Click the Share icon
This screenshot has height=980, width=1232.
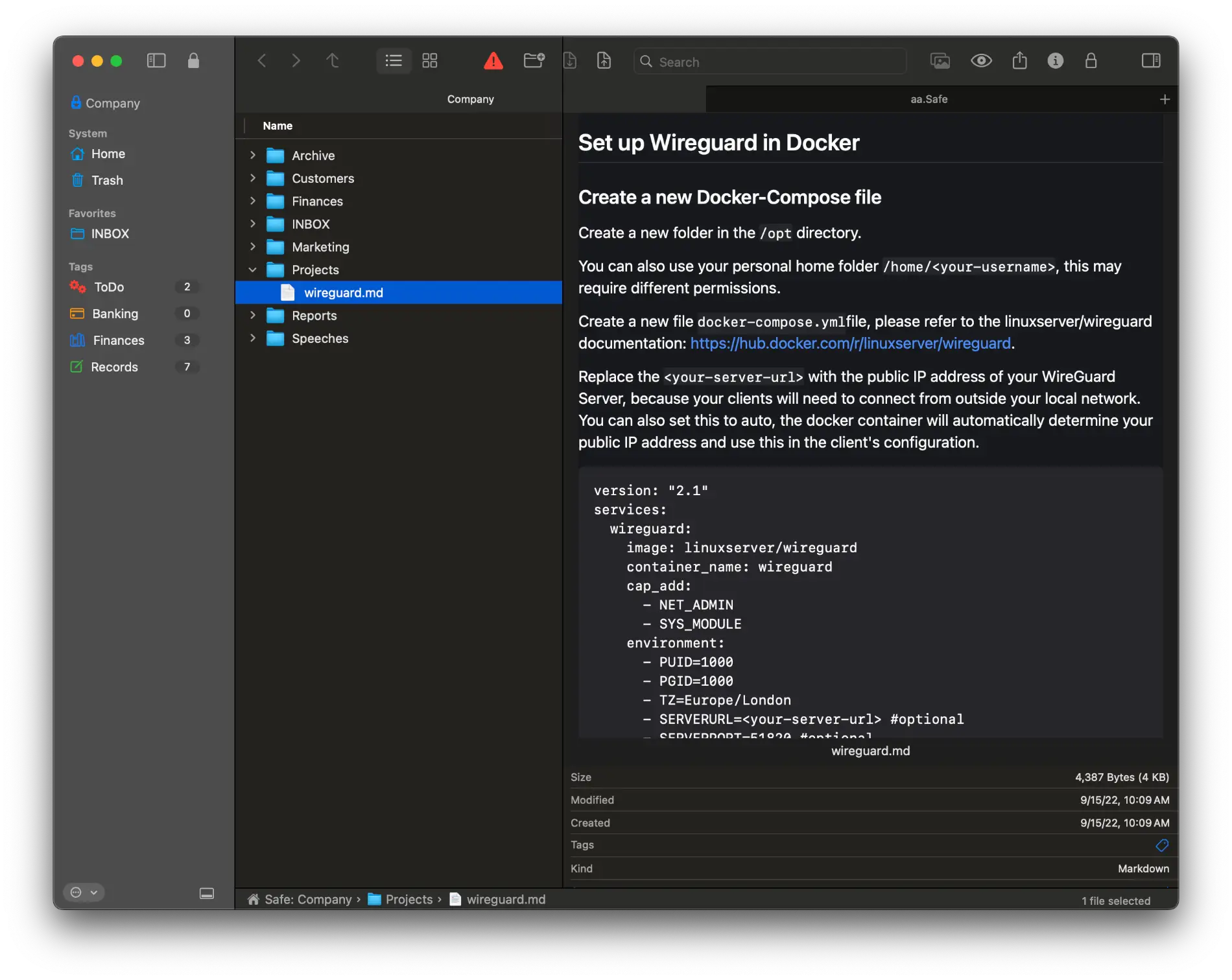click(1020, 61)
